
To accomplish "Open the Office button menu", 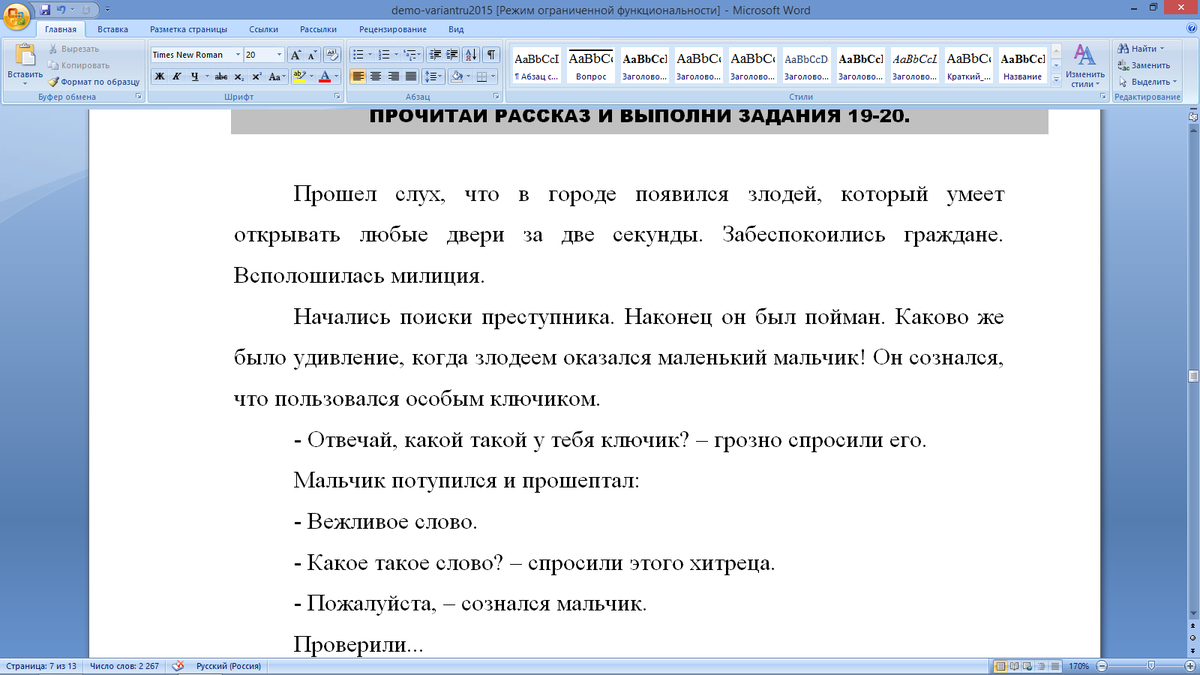I will pos(17,17).
